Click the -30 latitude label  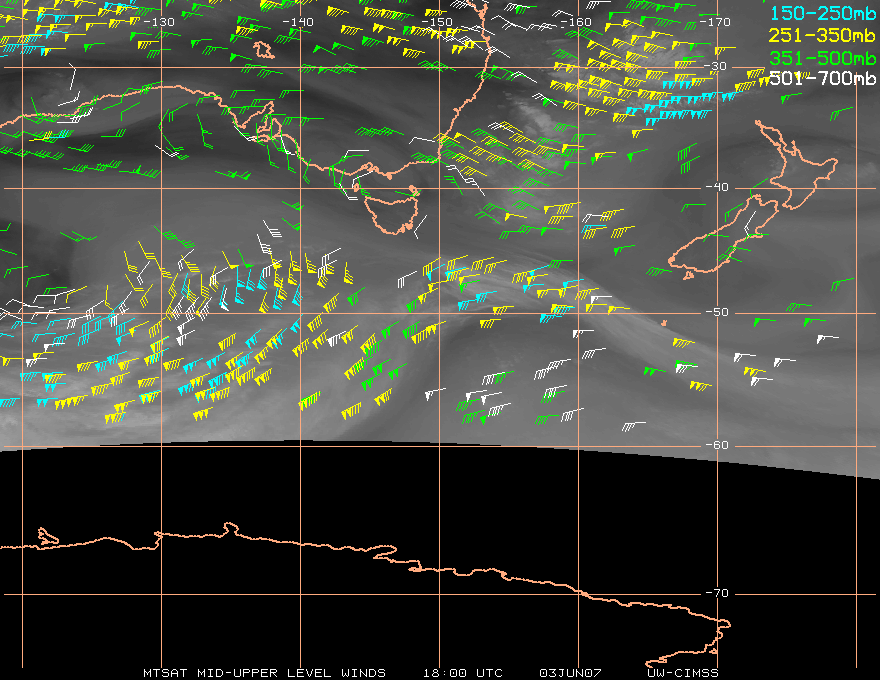(715, 66)
